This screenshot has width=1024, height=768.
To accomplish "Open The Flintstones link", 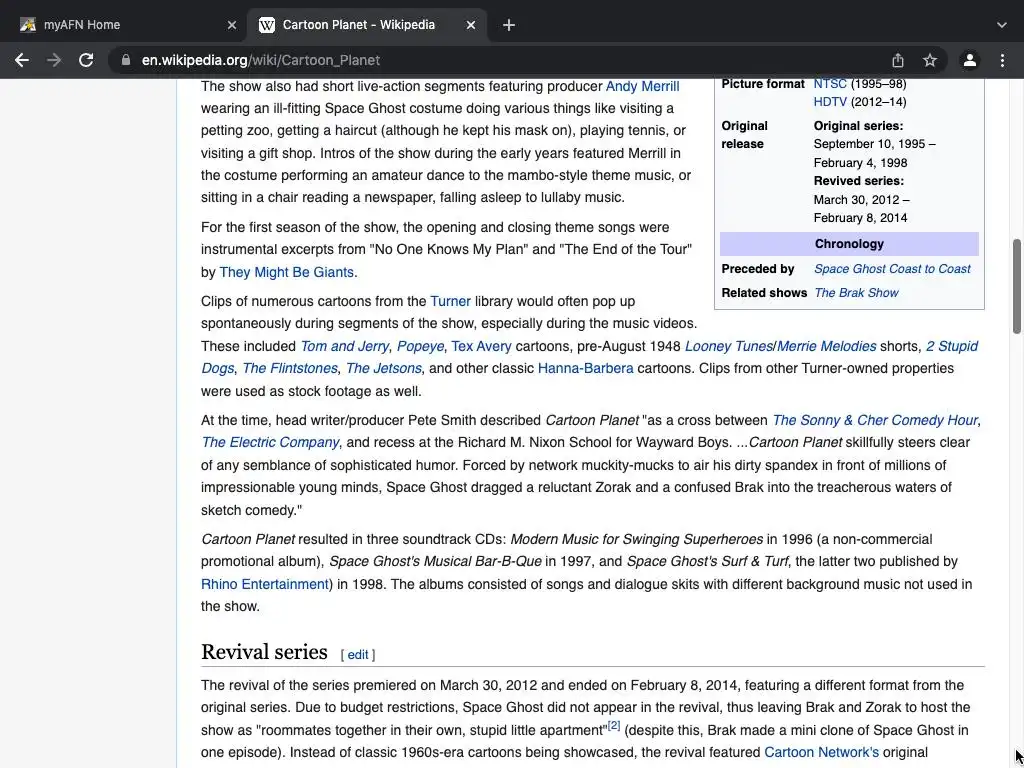I will tap(290, 368).
